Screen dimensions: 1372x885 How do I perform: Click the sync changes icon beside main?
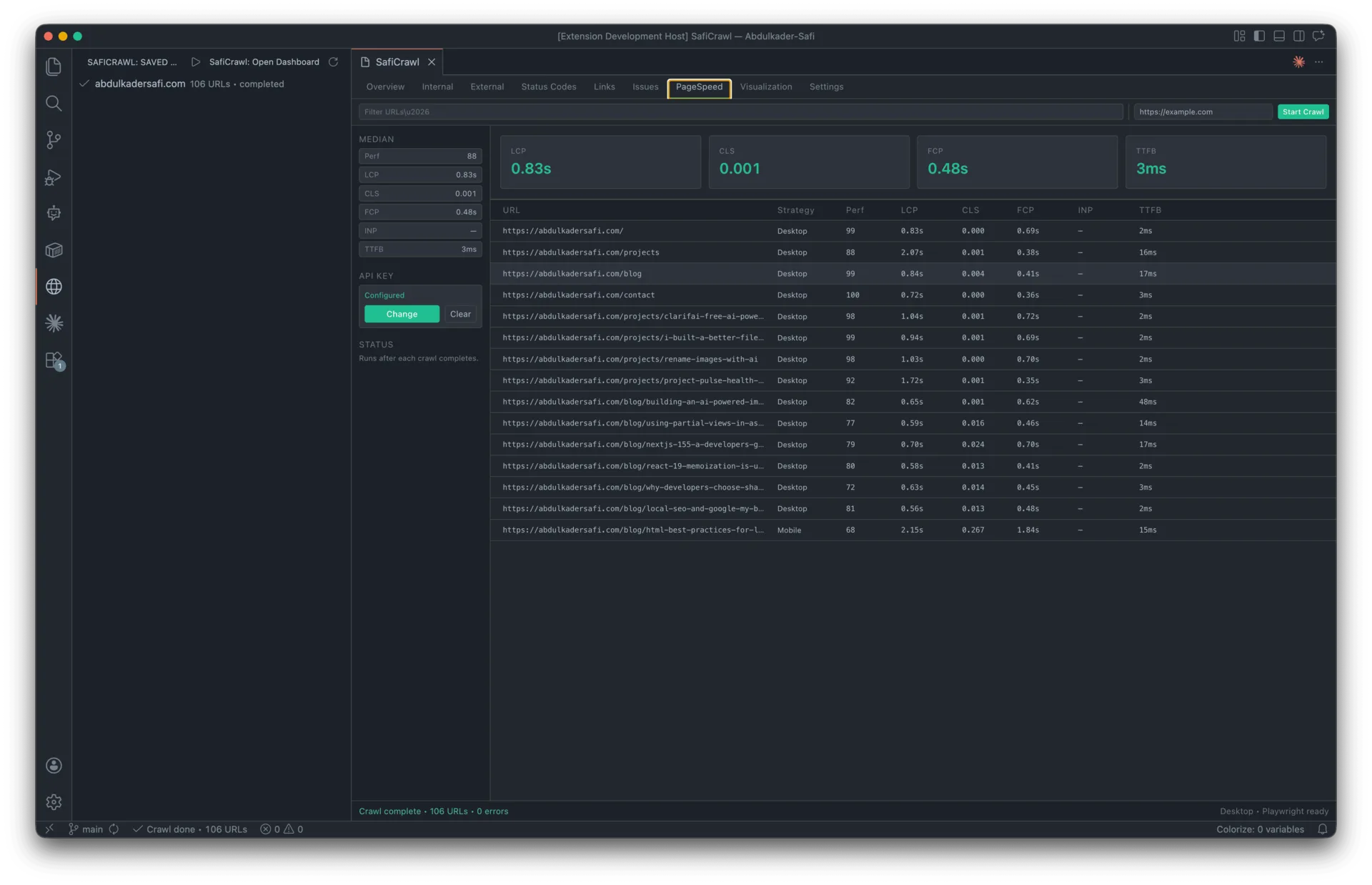[x=114, y=829]
